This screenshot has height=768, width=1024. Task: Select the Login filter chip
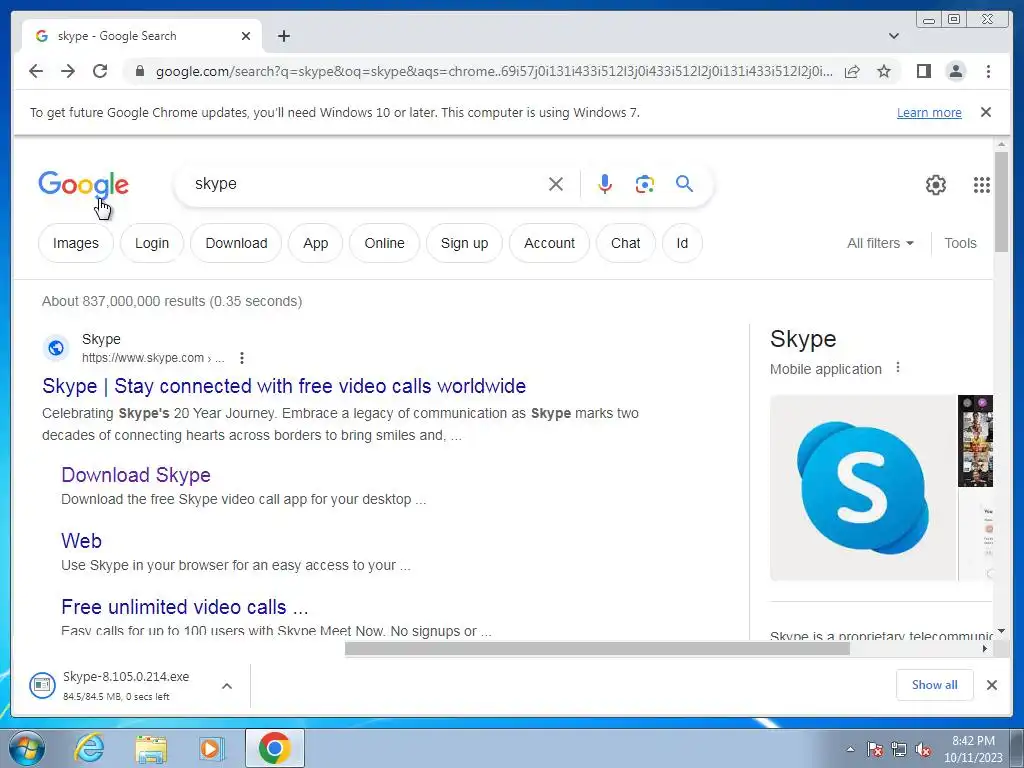[152, 243]
